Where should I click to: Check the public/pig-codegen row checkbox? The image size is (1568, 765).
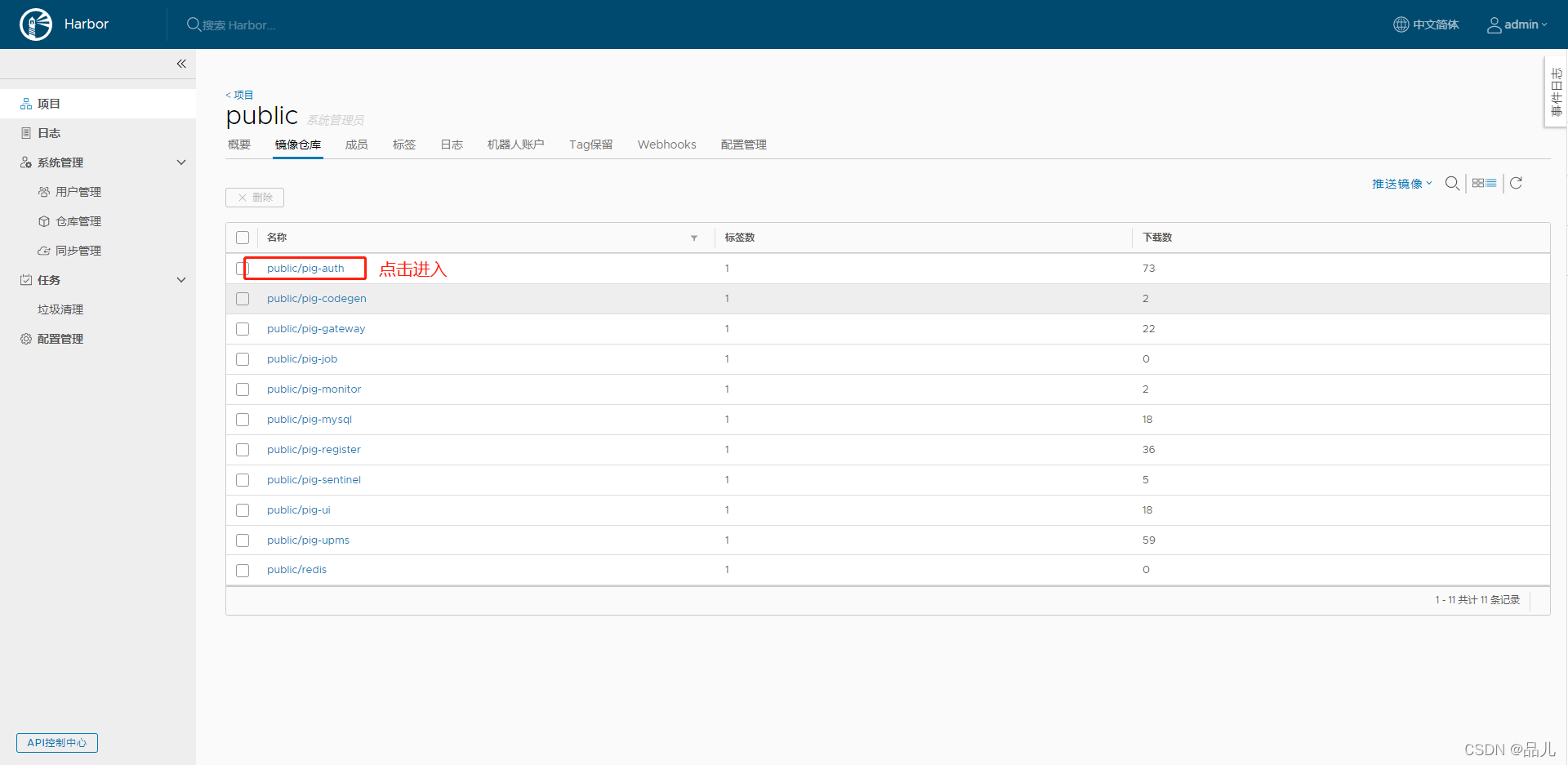[x=243, y=299]
